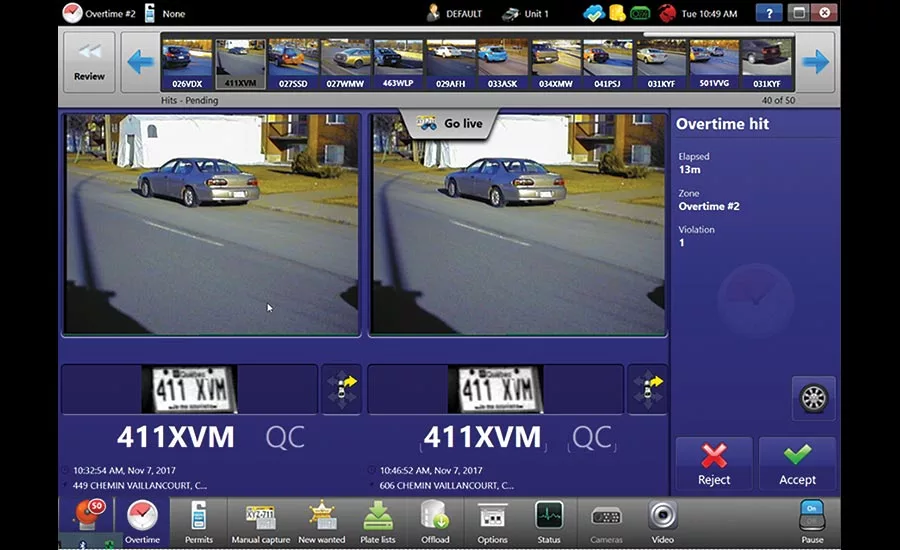900x550 pixels.
Task: Click the Manual capture icon
Action: [260, 521]
